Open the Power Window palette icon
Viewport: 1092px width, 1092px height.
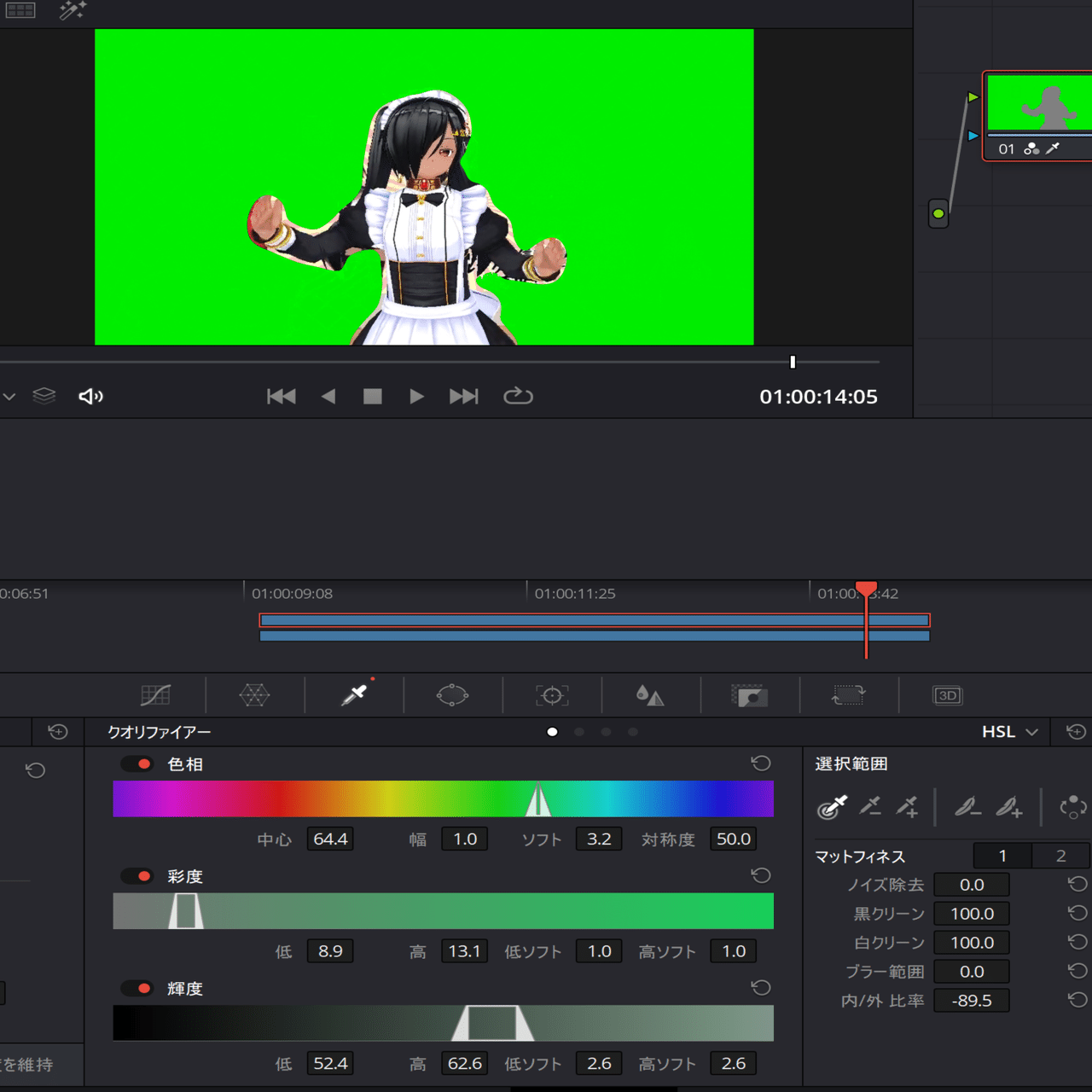point(452,695)
